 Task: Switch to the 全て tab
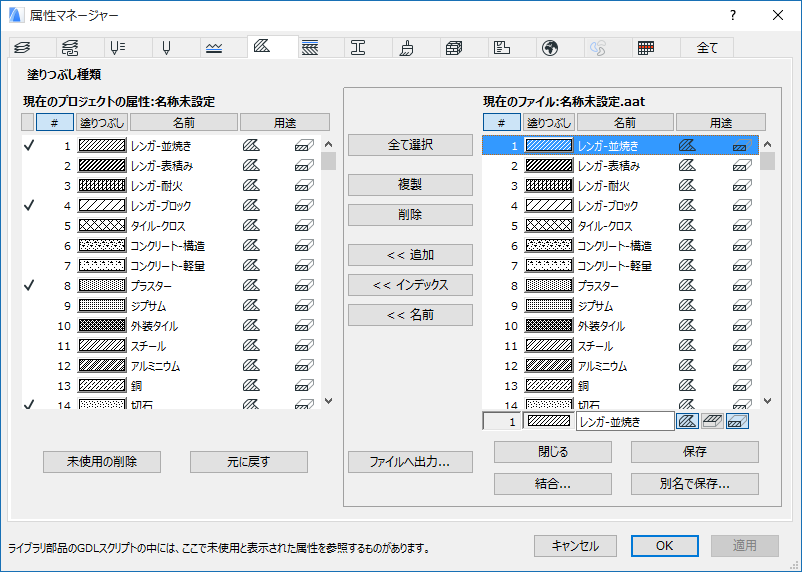pyautogui.click(x=707, y=48)
